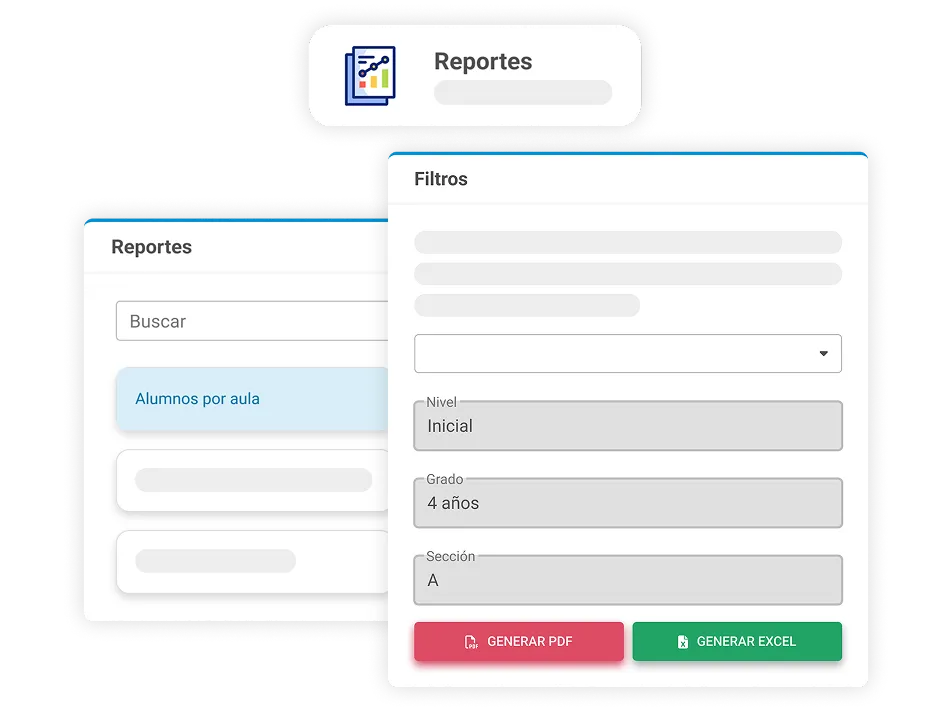952x713 pixels.
Task: Select the Alumnos por aula report
Action: point(252,399)
